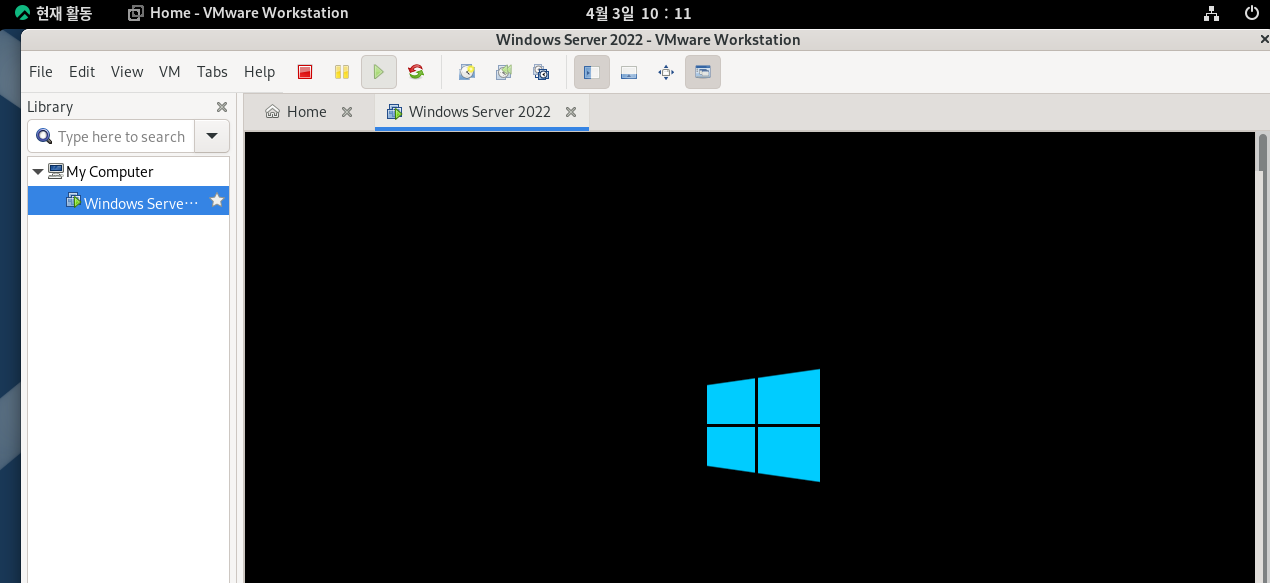Image resolution: width=1270 pixels, height=583 pixels.
Task: Open the File menu
Action: (x=41, y=72)
